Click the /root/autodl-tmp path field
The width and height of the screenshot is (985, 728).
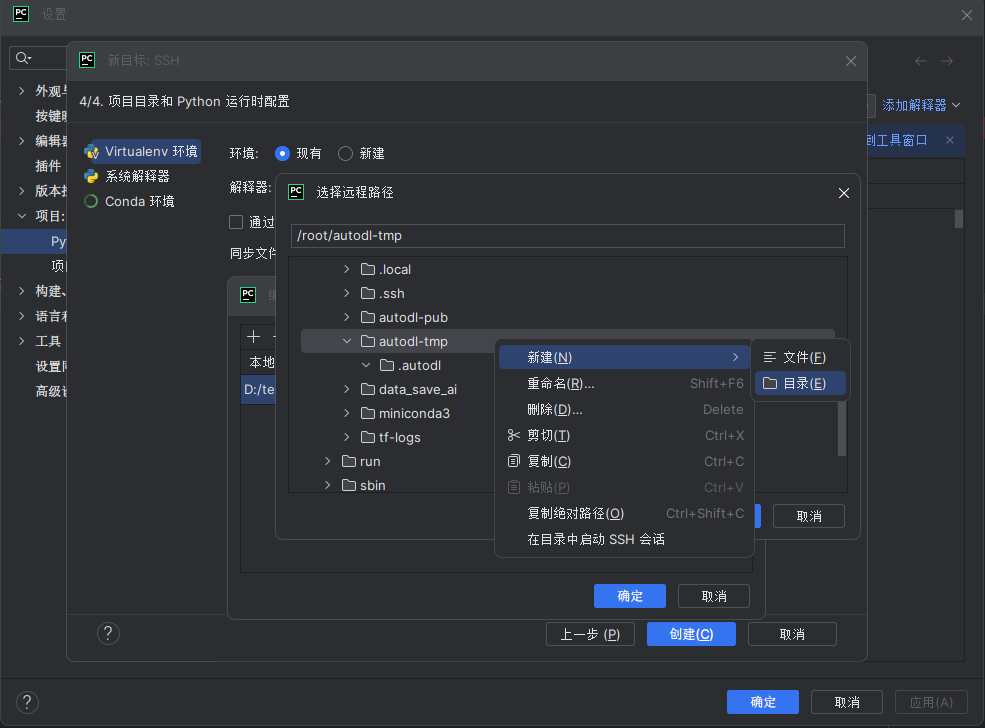click(567, 236)
